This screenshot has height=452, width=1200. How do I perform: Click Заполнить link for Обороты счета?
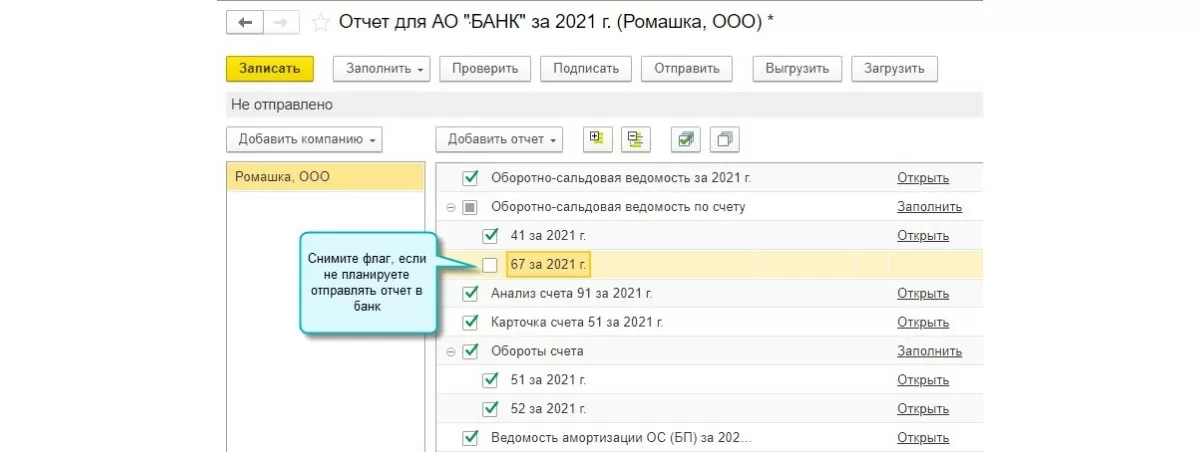tap(929, 351)
